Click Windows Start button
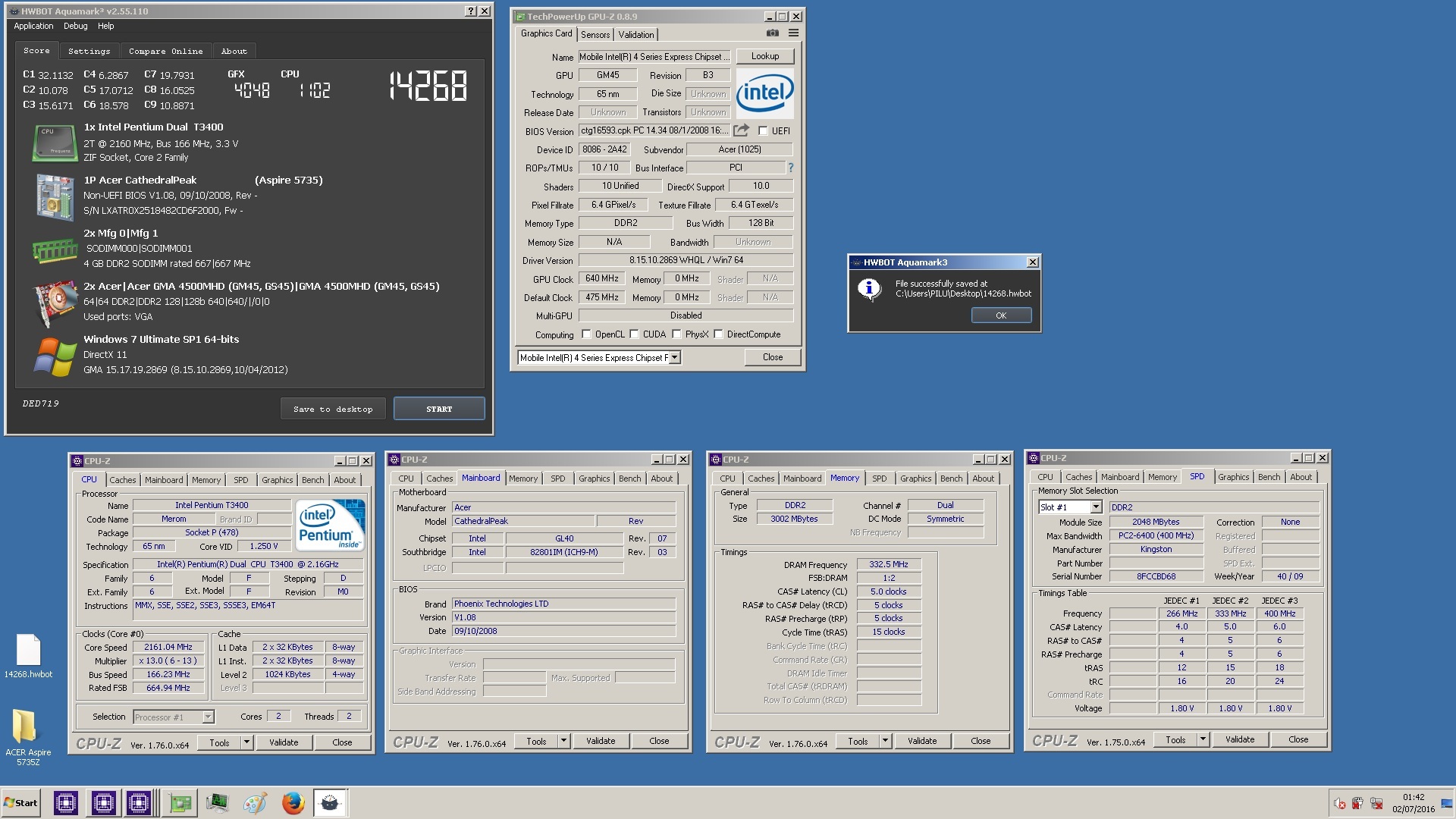The height and width of the screenshot is (819, 1456). pyautogui.click(x=20, y=803)
